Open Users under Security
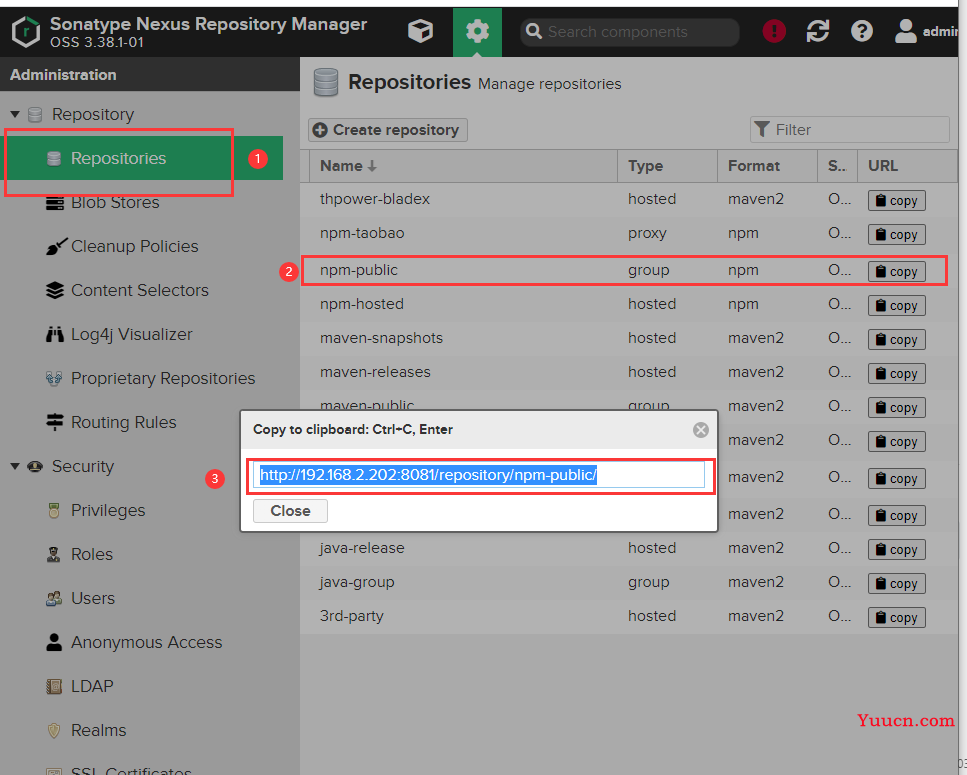Image resolution: width=967 pixels, height=775 pixels. [93, 598]
